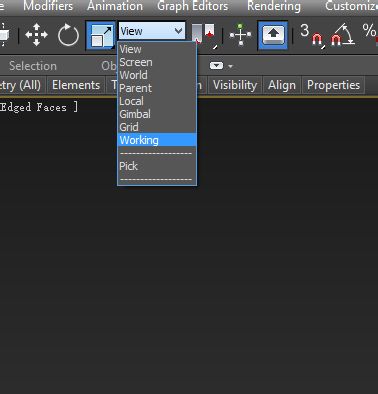
Task: Choose Grid coordinate system
Action: tap(157, 127)
